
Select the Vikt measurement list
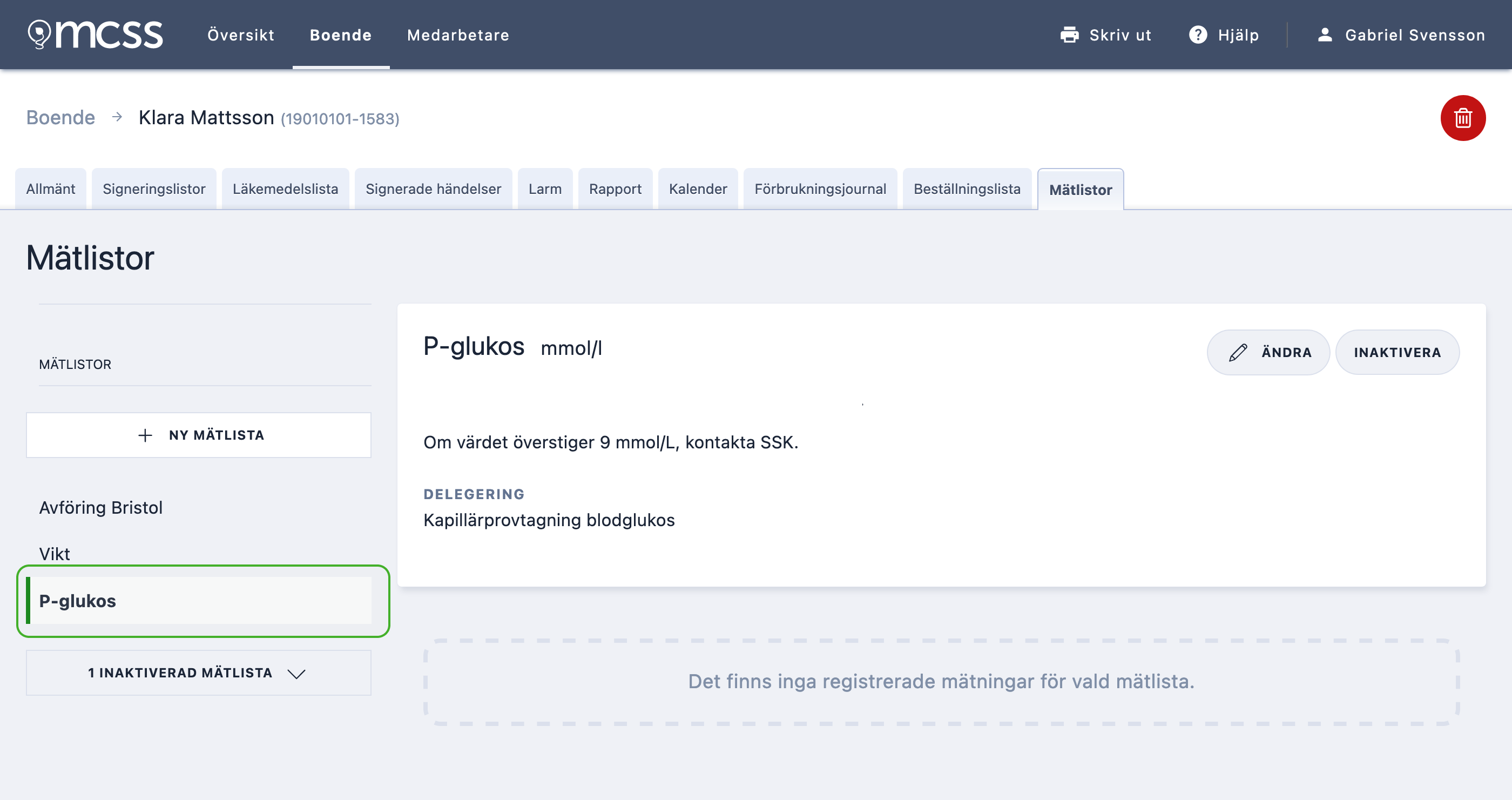[x=55, y=554]
